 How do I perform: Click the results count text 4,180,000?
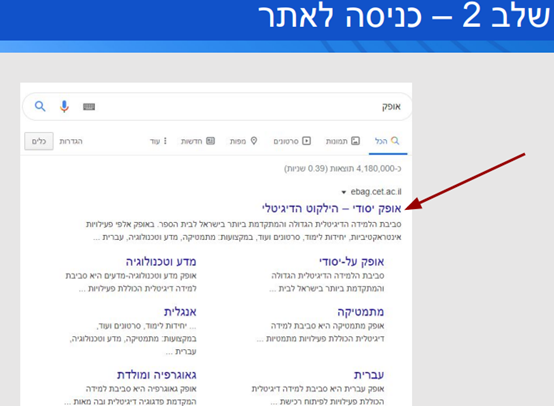343,169
